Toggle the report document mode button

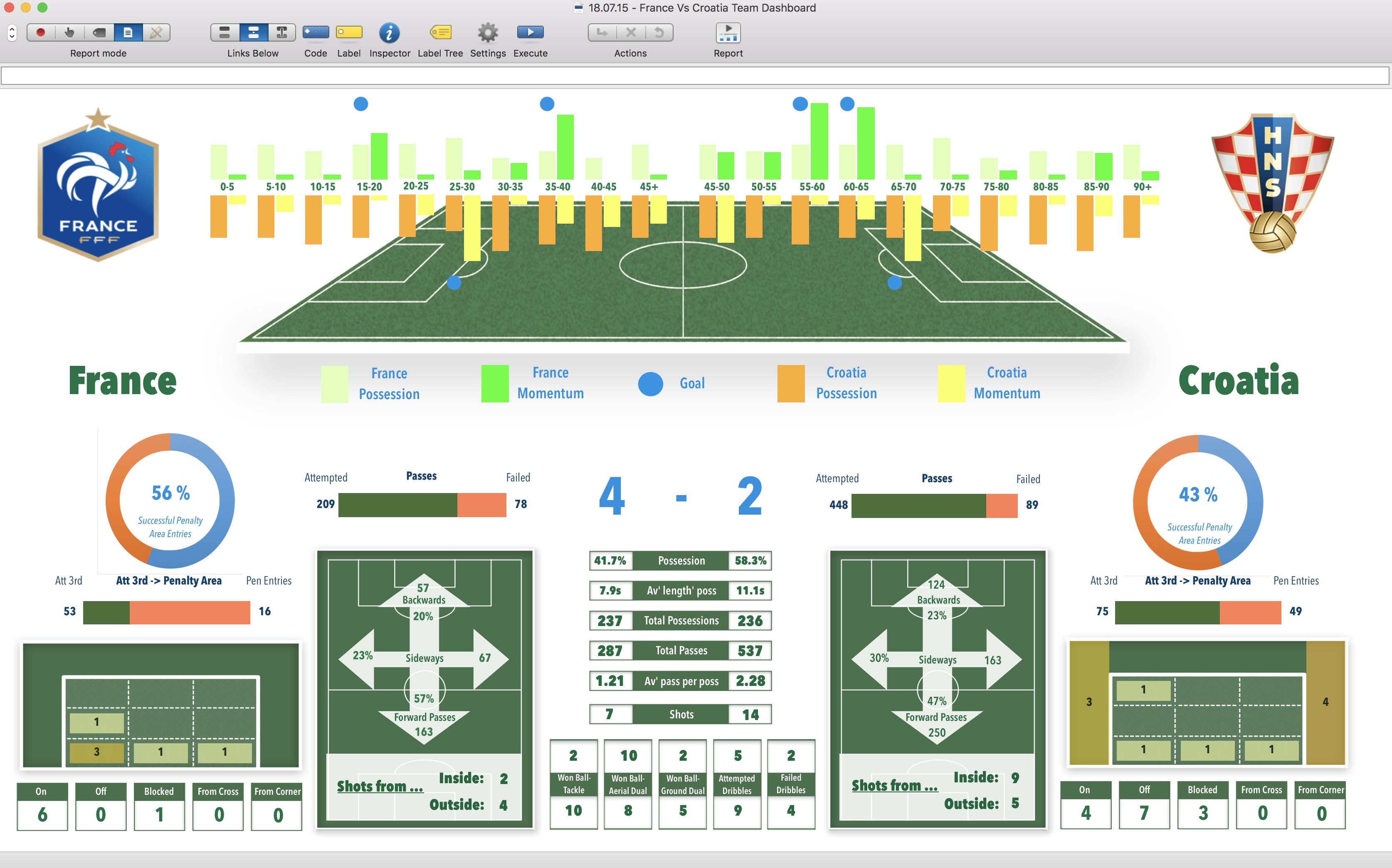128,33
